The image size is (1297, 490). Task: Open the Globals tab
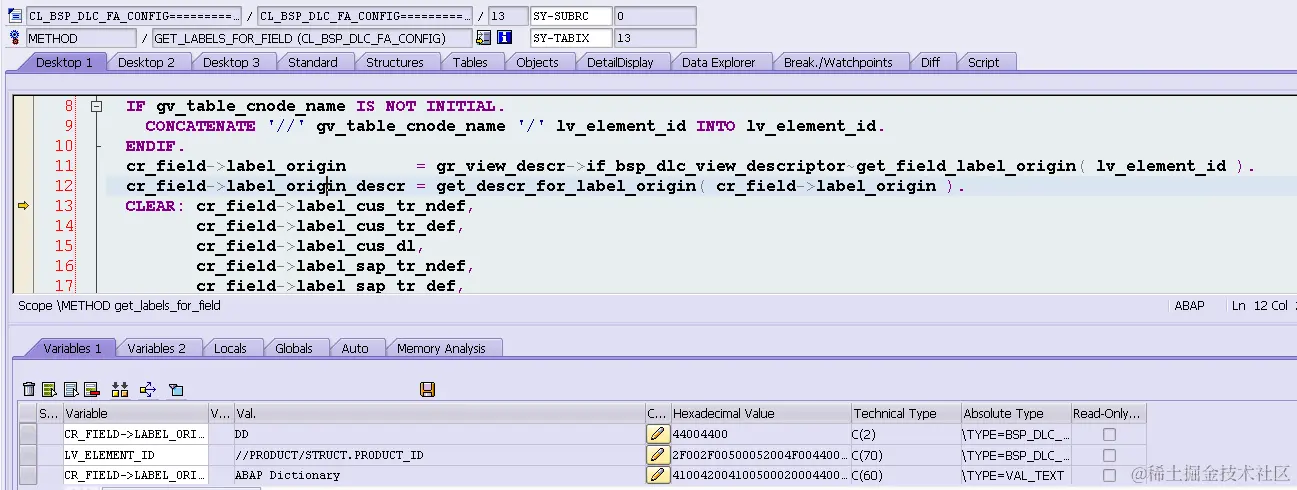click(294, 348)
